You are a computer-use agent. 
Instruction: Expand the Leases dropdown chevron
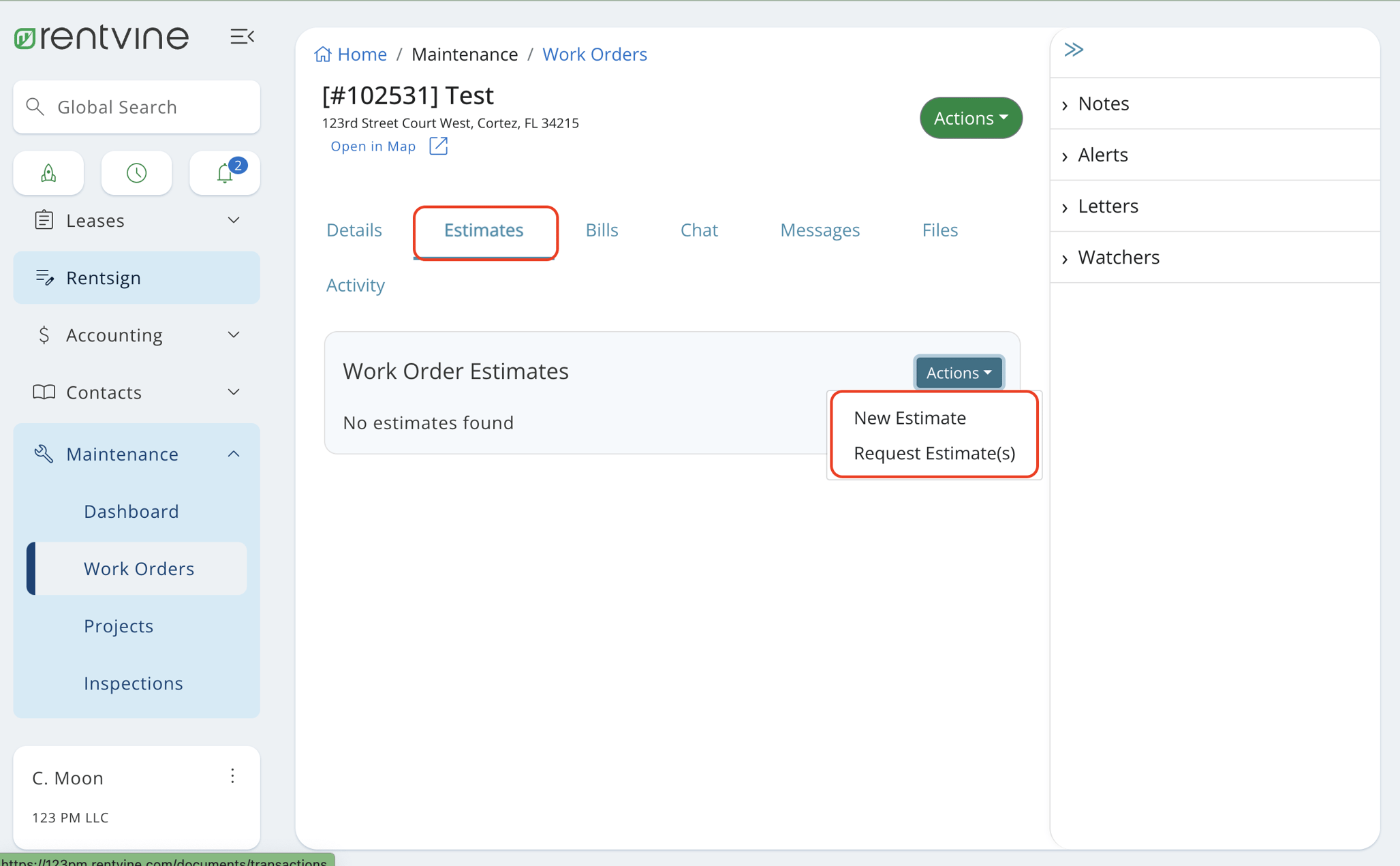coord(234,220)
